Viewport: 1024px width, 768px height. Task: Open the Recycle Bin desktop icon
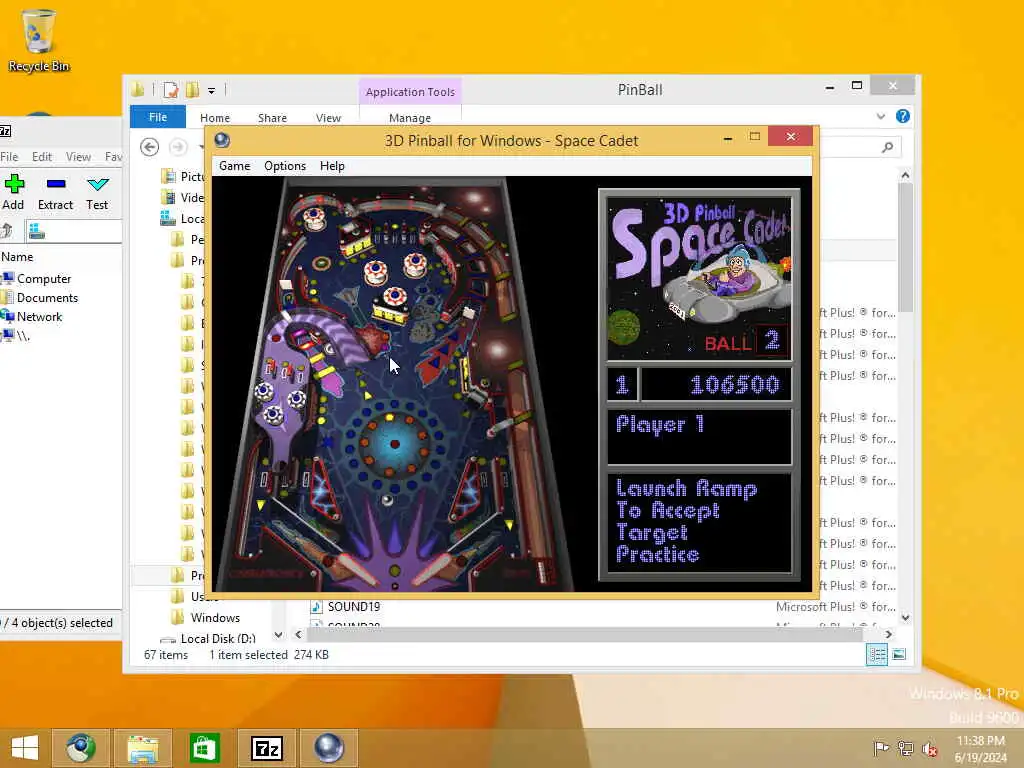(39, 40)
